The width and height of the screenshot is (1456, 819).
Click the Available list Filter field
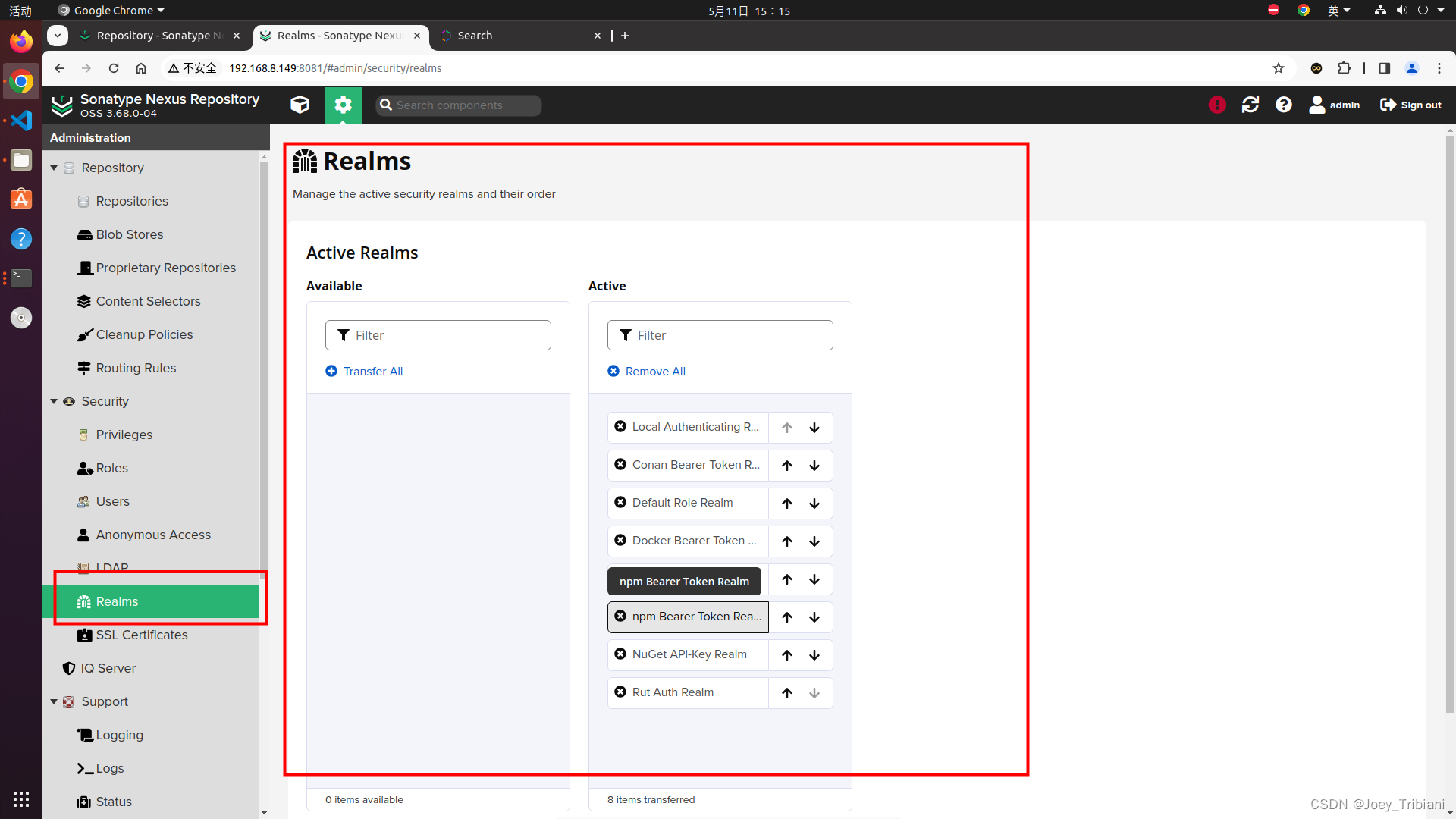438,335
